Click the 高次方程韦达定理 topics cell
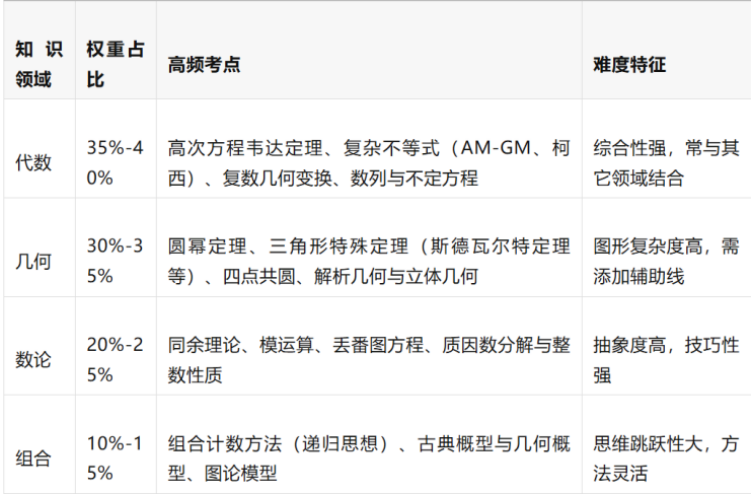756x499 pixels. pos(369,162)
